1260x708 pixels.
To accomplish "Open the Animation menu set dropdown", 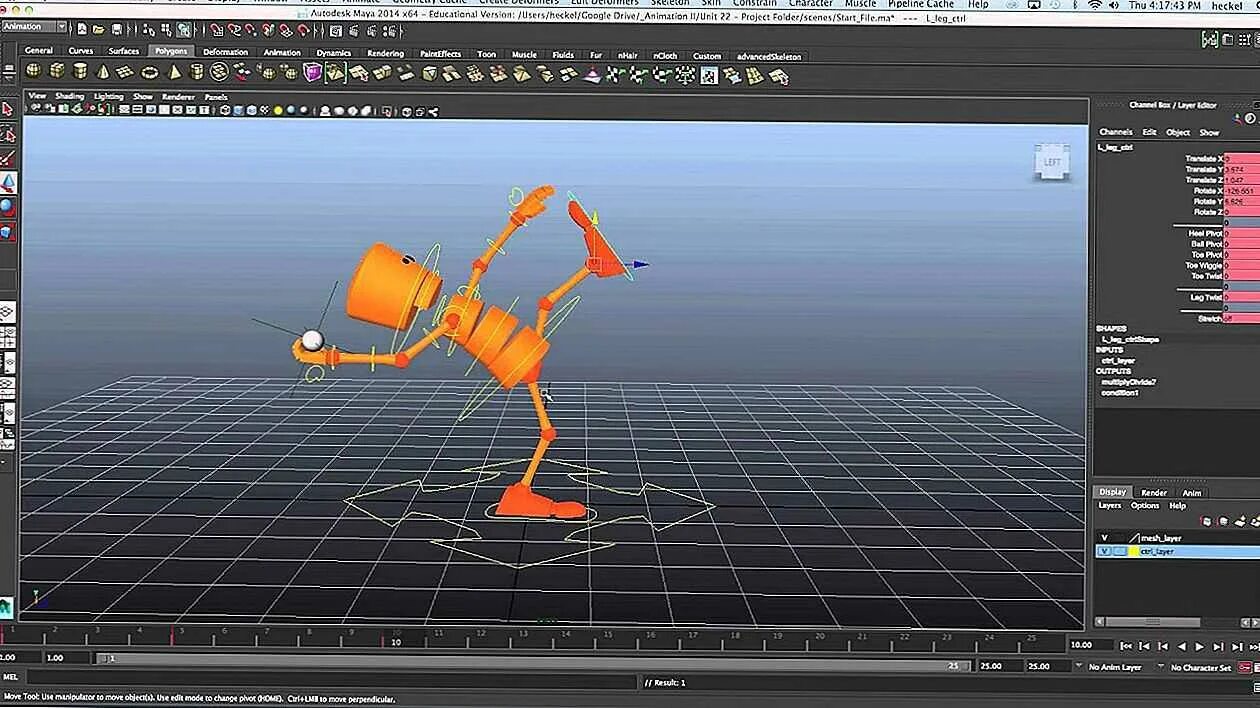I will point(35,26).
